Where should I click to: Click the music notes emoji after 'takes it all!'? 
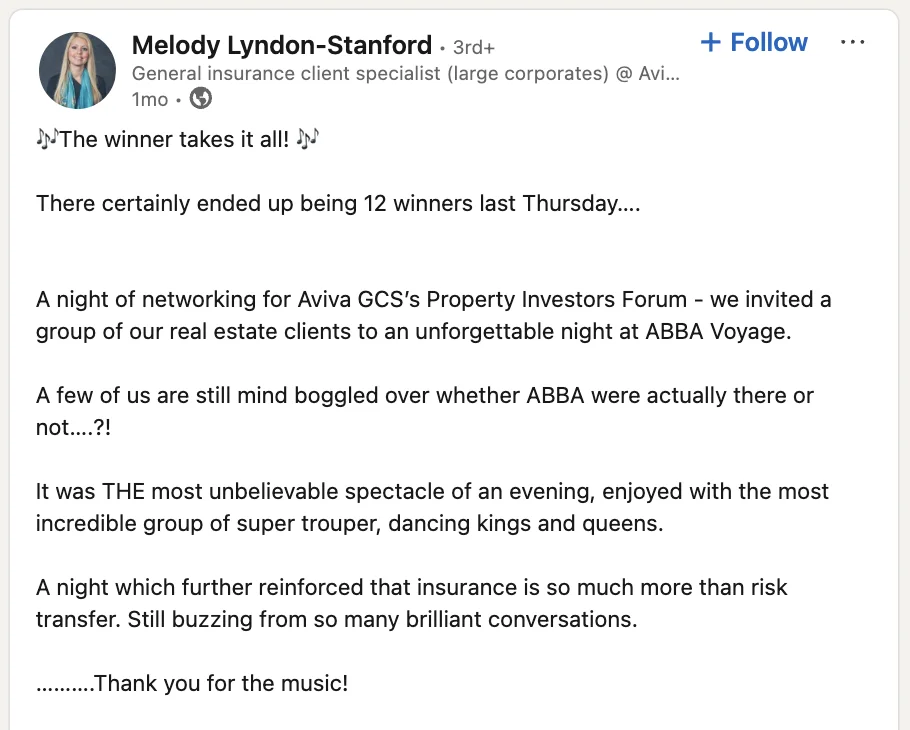click(307, 139)
